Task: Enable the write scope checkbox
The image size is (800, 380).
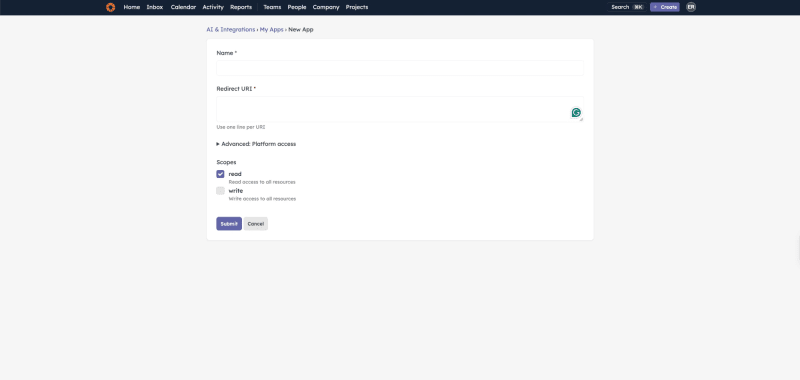Action: (x=220, y=191)
